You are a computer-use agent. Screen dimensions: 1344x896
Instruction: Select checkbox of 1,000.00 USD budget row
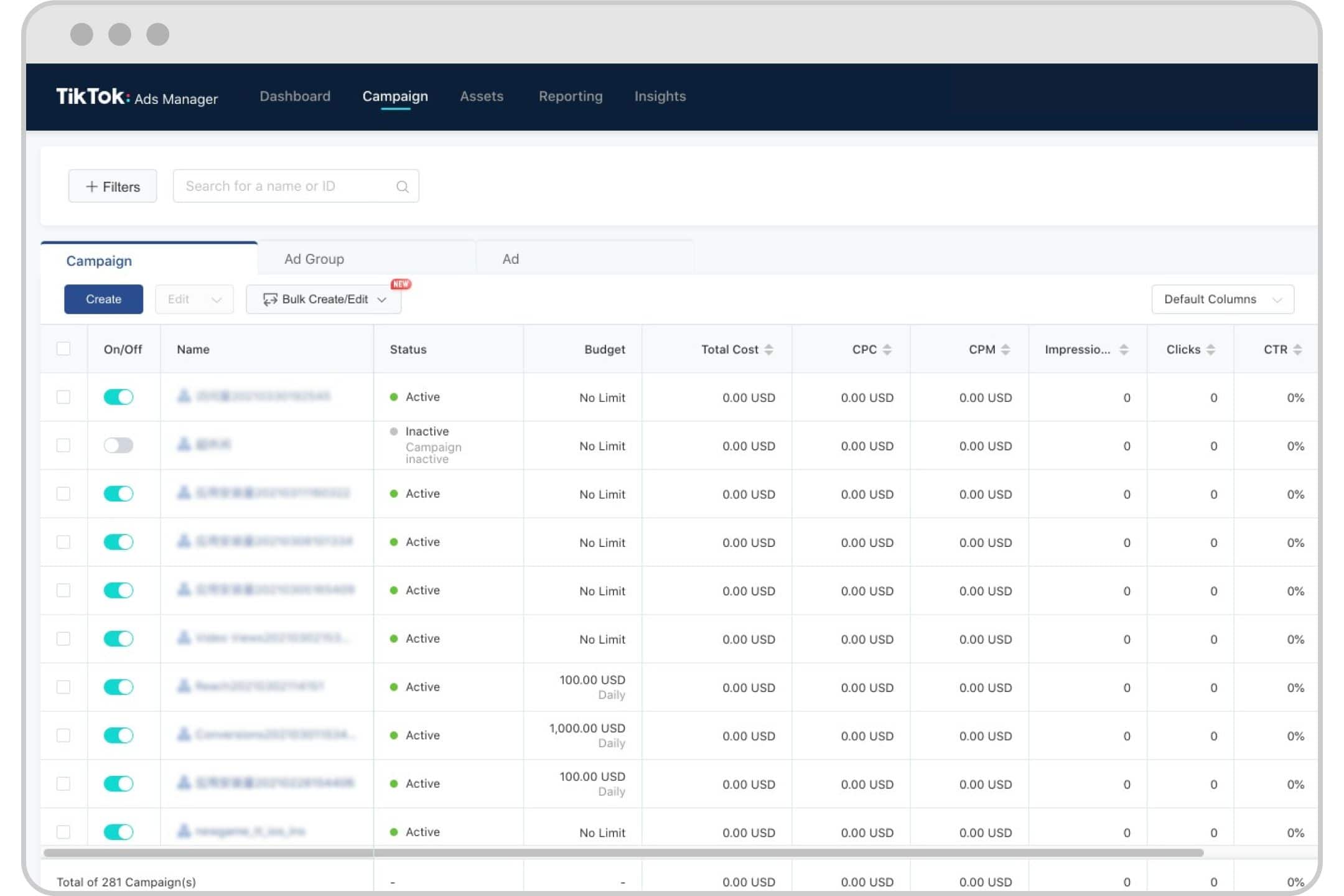pyautogui.click(x=63, y=735)
